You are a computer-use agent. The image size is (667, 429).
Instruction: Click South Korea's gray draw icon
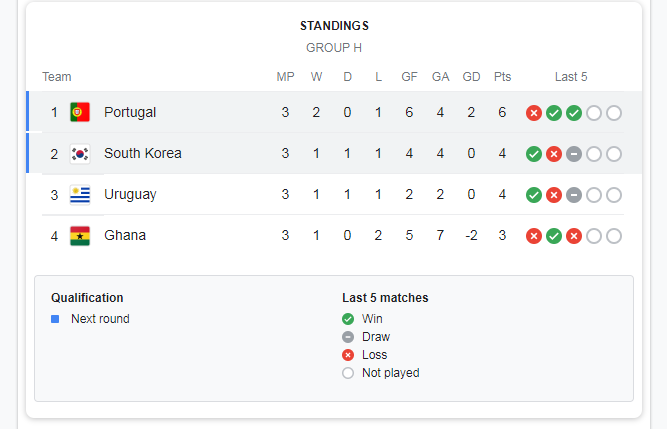(574, 154)
